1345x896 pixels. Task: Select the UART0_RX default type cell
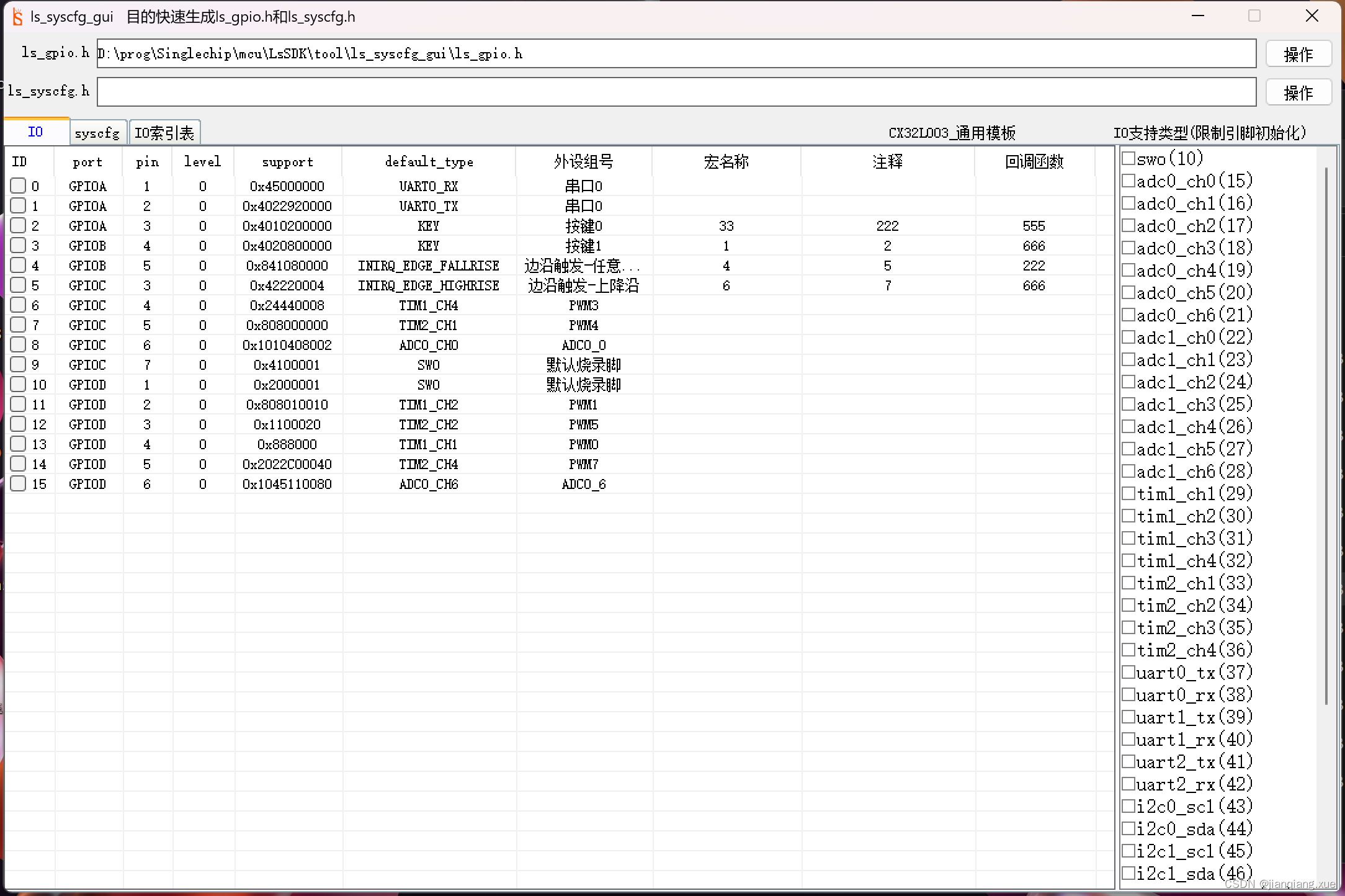[429, 186]
